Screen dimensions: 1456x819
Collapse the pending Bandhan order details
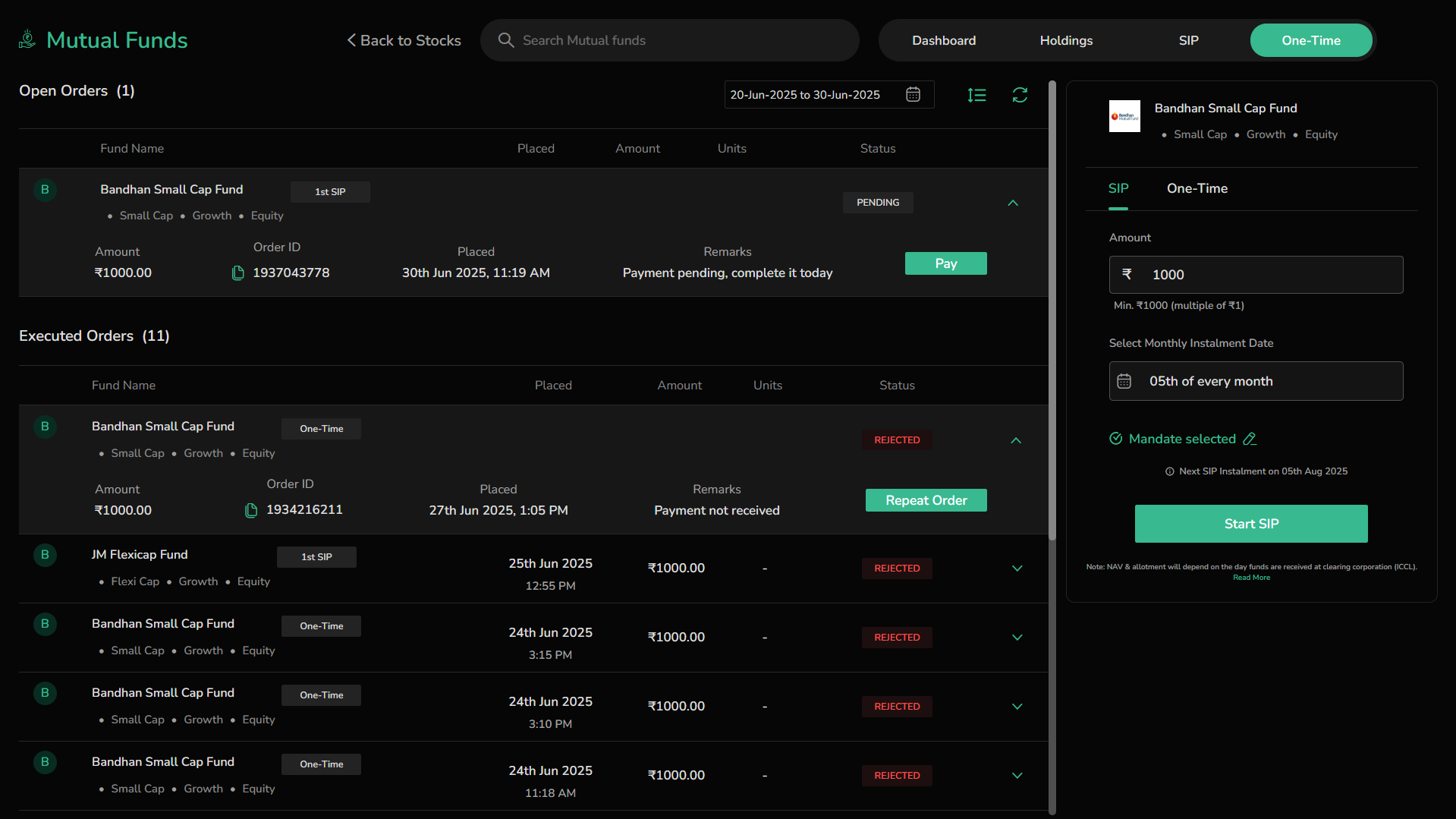click(x=1013, y=203)
